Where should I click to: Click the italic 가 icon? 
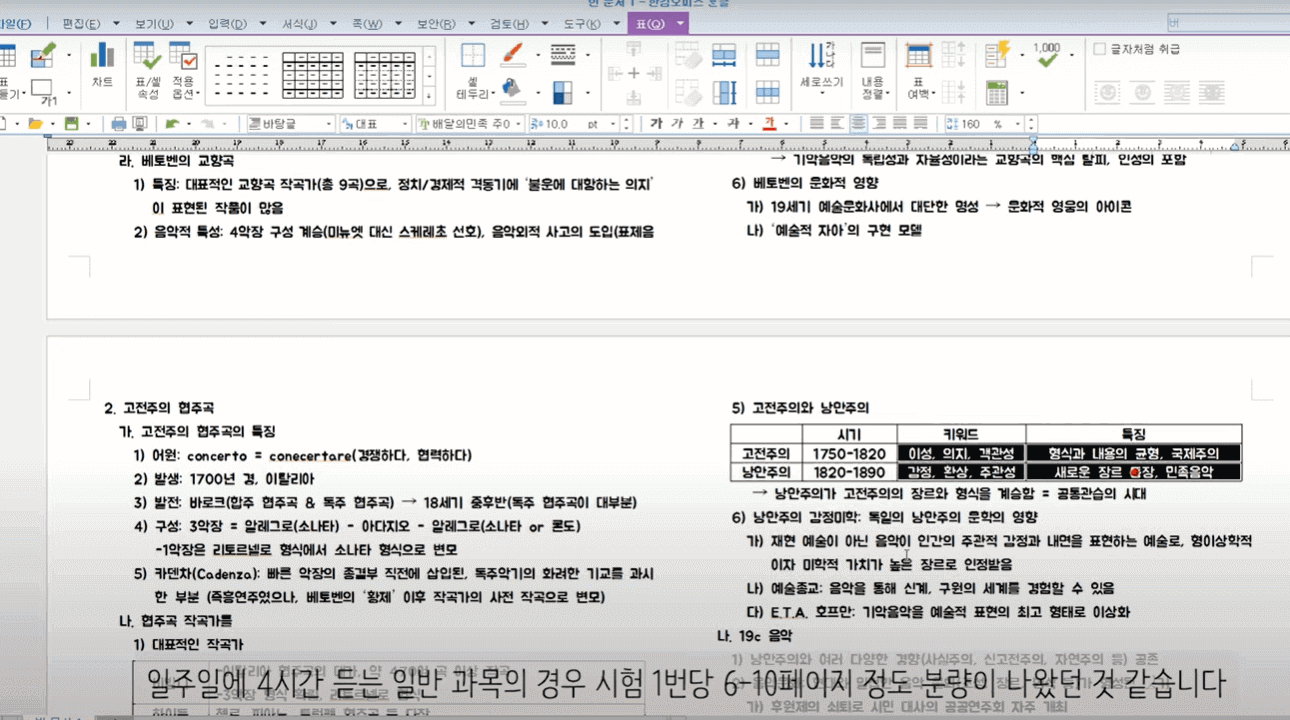pyautogui.click(x=677, y=124)
